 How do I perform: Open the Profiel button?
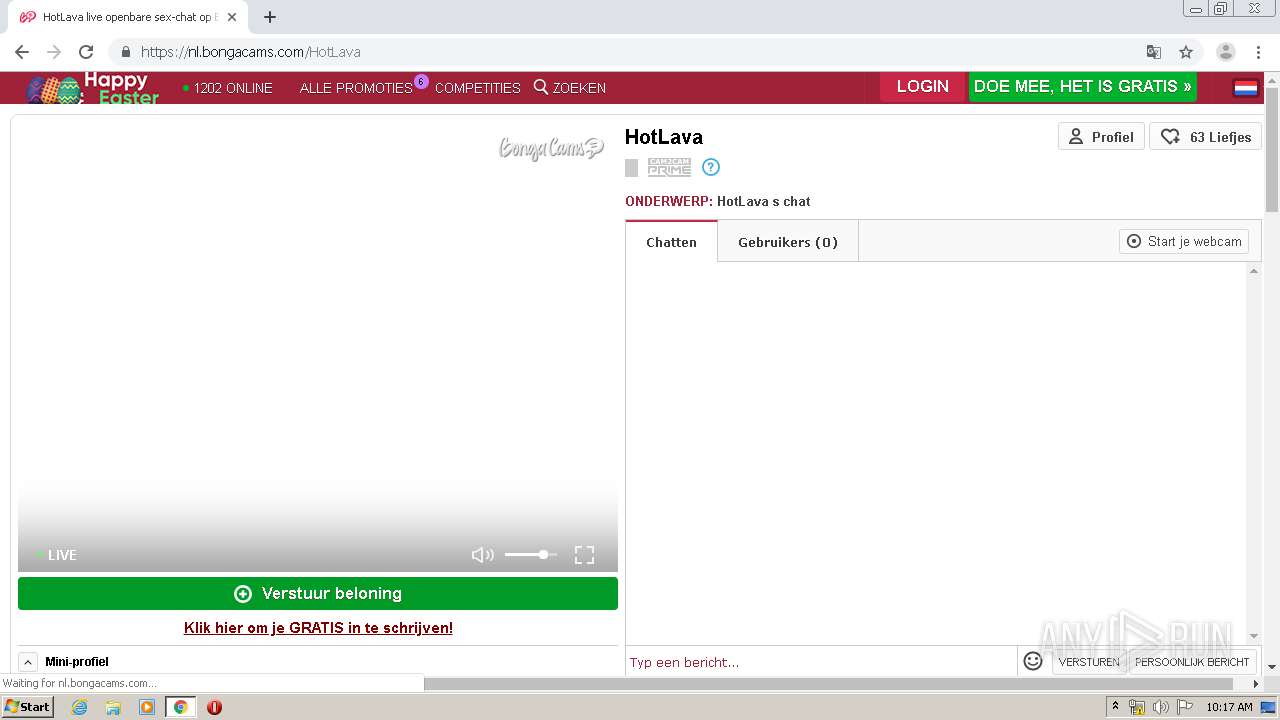tap(1101, 137)
